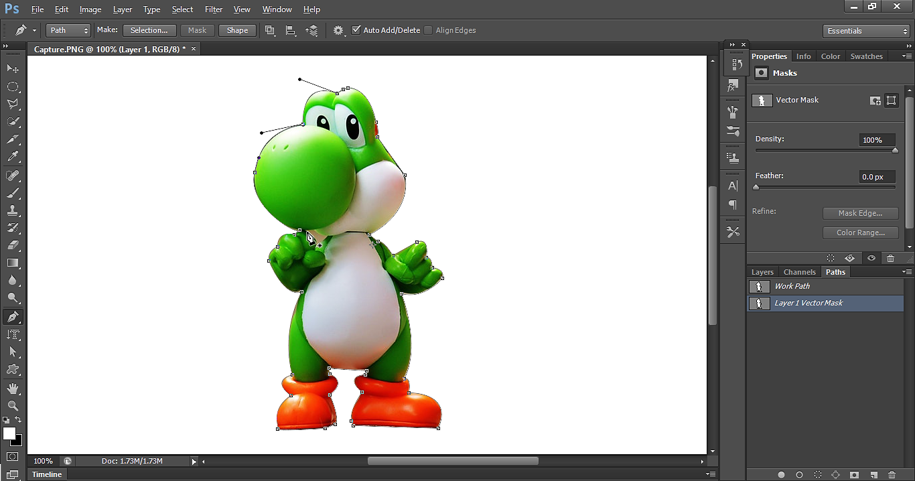Select the Hand tool
Viewport: 915px width, 482px height.
[x=12, y=388]
